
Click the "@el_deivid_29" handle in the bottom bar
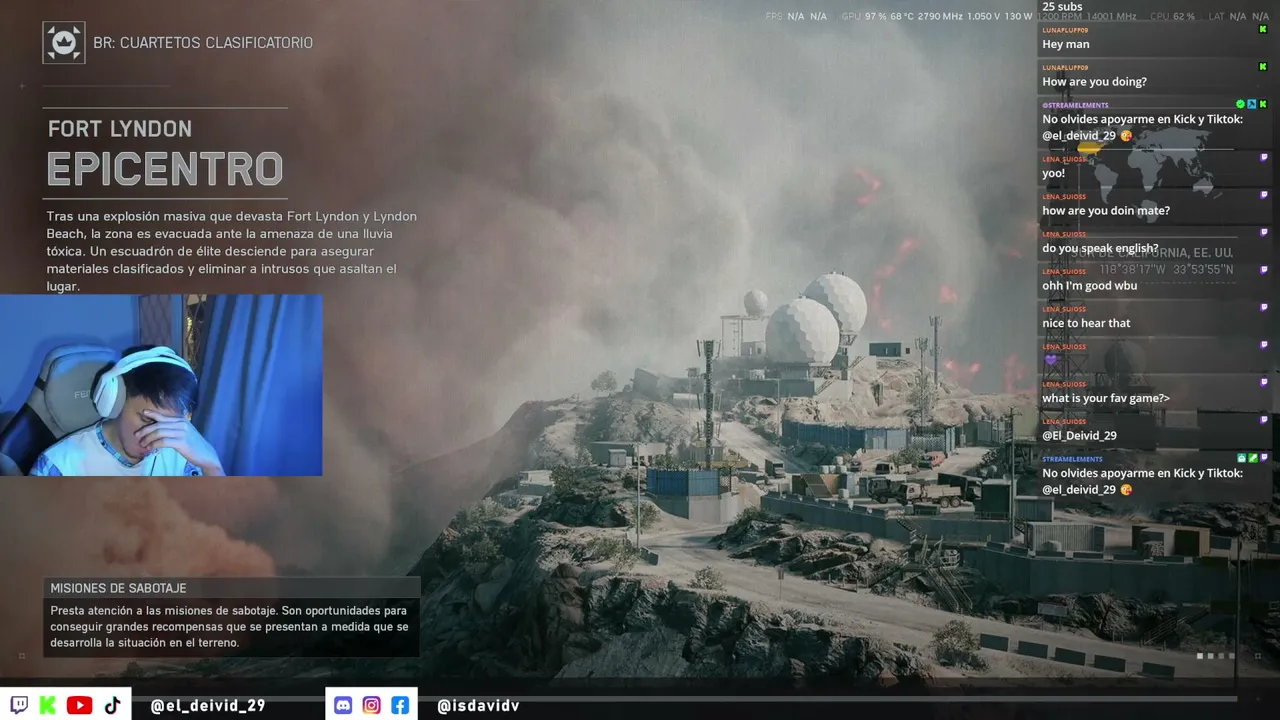coord(207,705)
